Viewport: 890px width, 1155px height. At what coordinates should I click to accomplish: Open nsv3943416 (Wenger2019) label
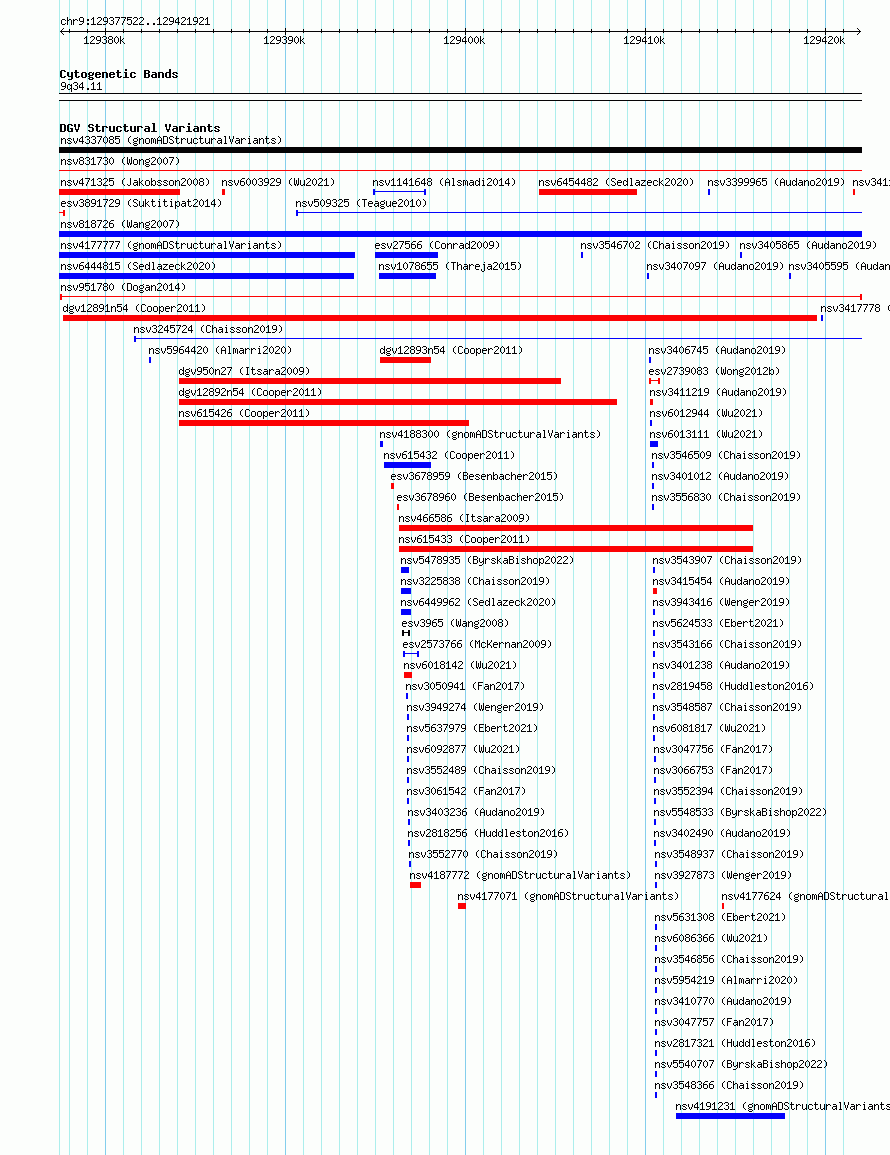pos(721,603)
